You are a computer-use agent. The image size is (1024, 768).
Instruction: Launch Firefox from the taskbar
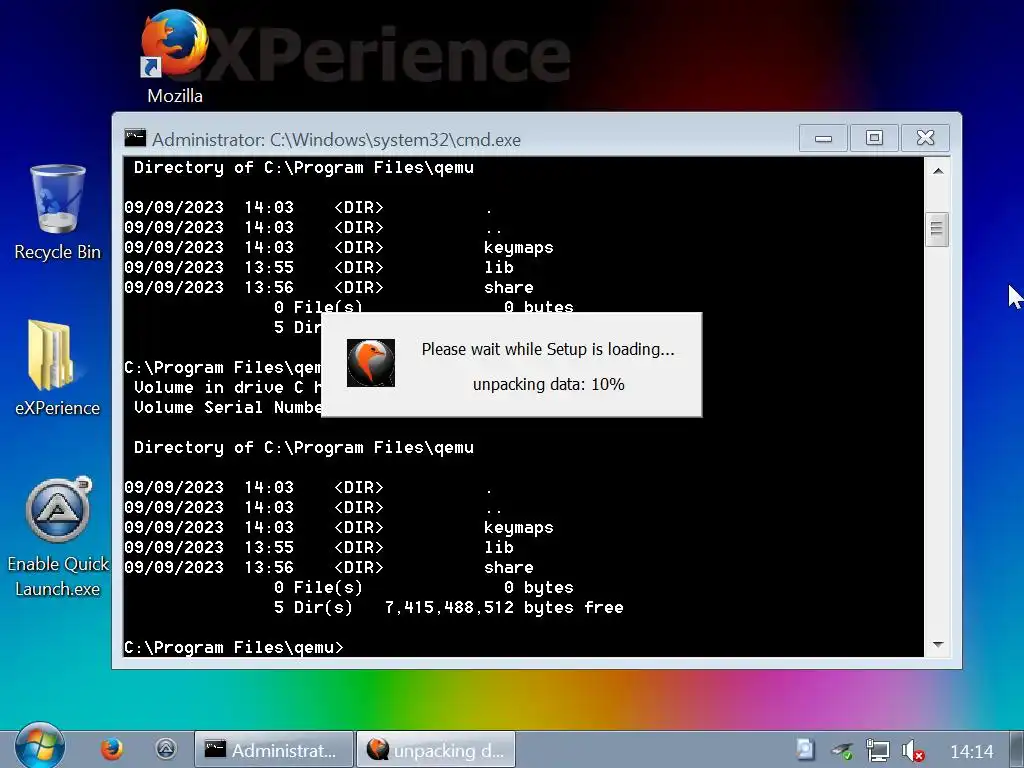tap(112, 749)
